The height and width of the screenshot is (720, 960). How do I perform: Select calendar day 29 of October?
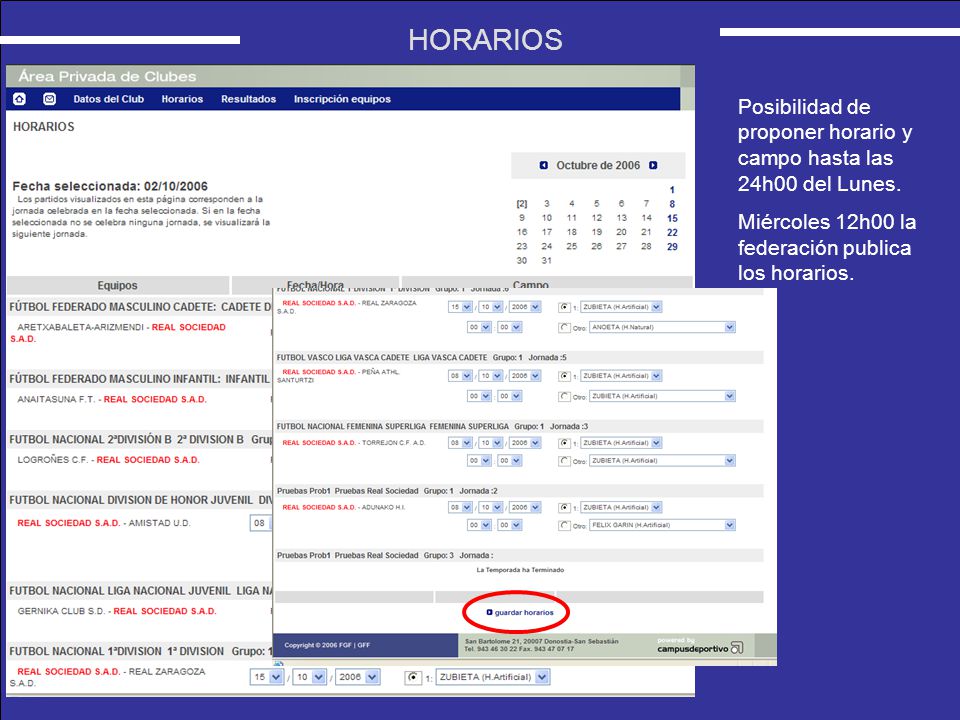click(x=672, y=247)
